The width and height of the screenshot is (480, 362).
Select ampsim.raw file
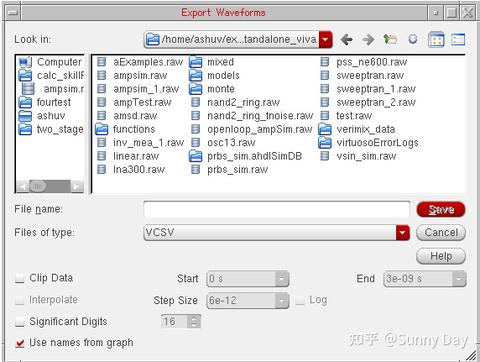coord(132,76)
